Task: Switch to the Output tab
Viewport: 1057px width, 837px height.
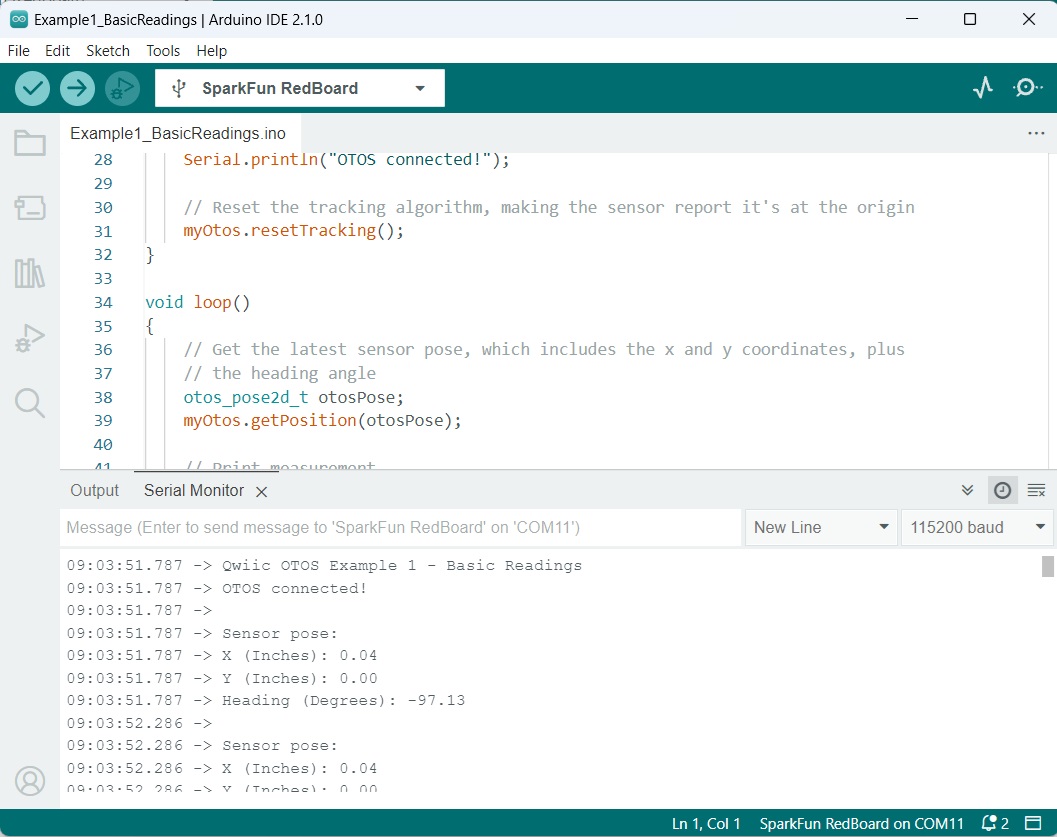Action: coord(94,490)
